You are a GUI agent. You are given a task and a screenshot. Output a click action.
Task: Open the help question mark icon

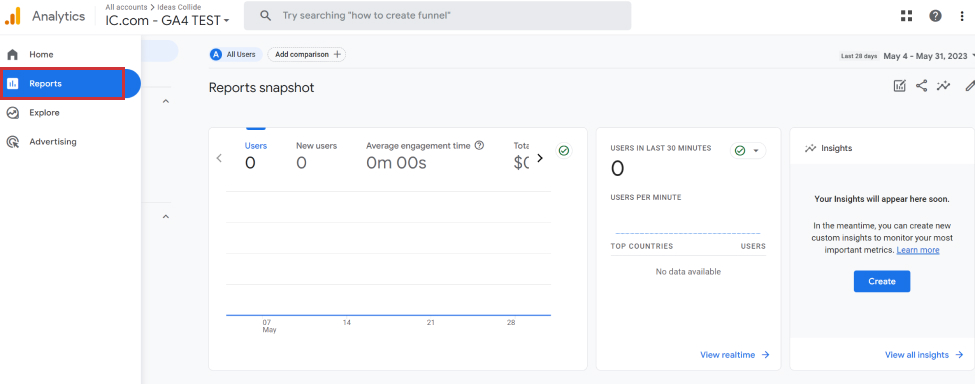coord(935,16)
